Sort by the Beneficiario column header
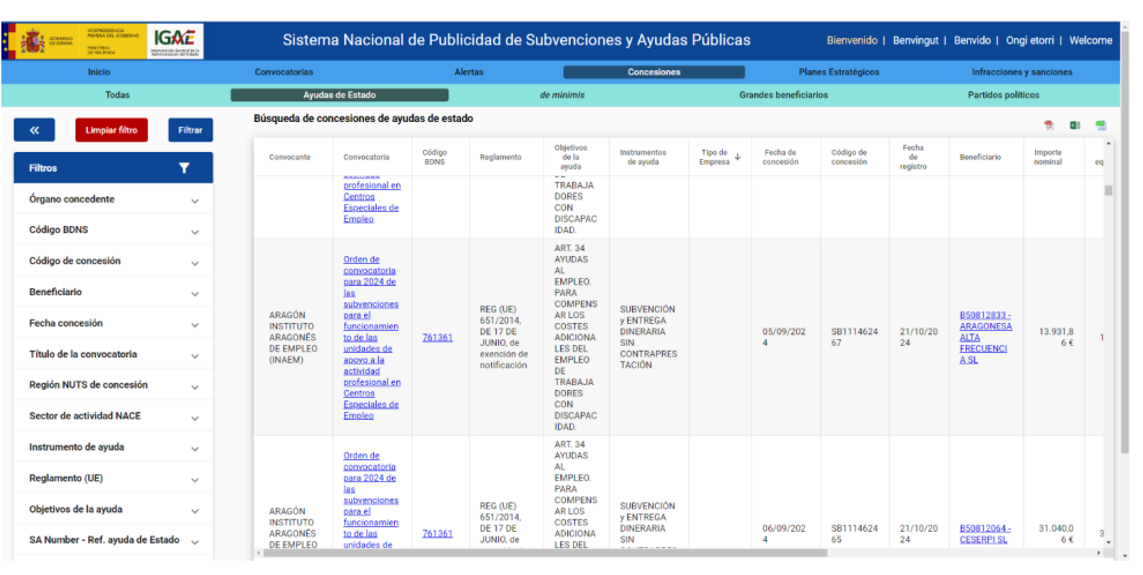 point(980,157)
